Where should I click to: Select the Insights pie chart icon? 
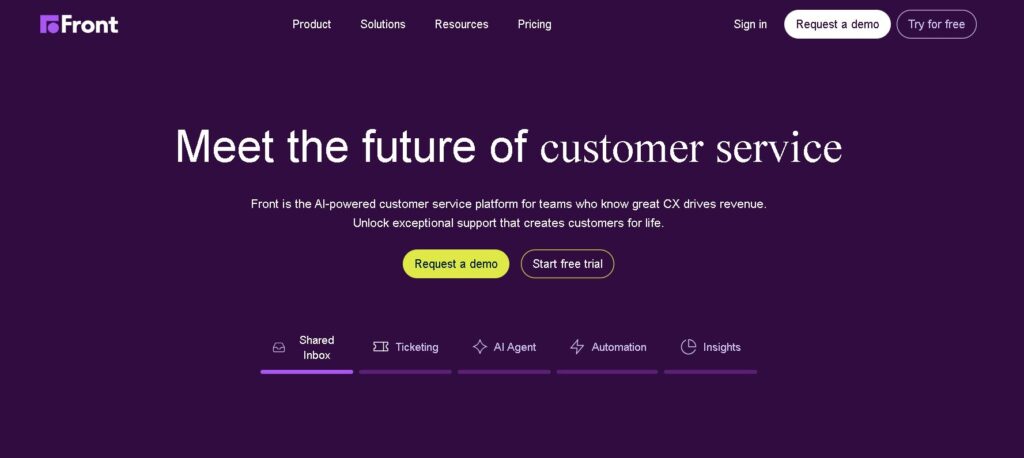click(x=688, y=347)
